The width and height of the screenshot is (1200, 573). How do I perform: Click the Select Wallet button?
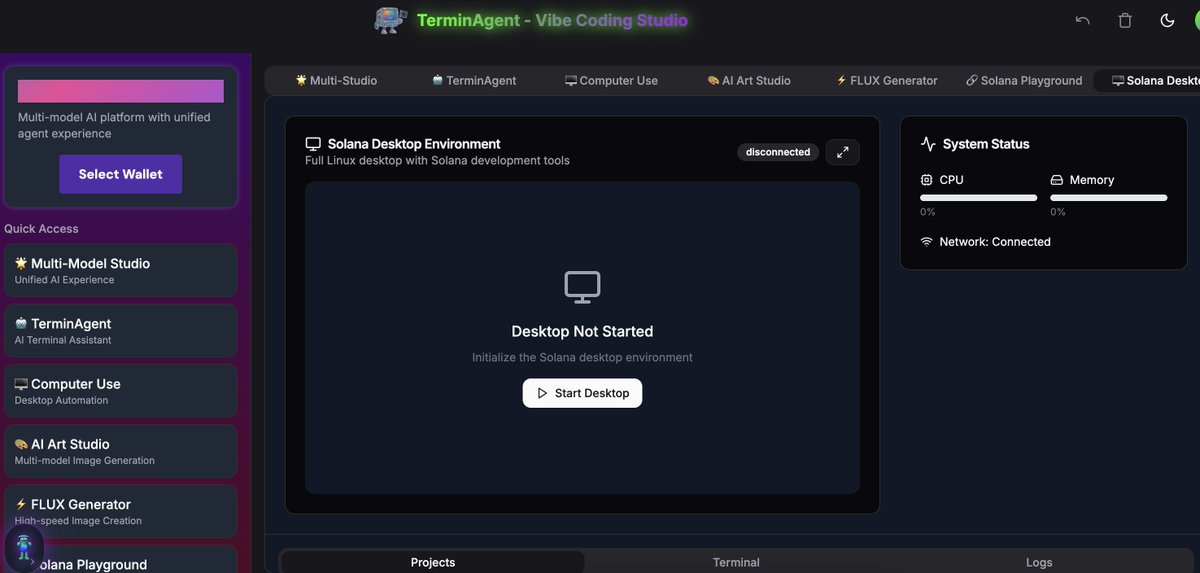[121, 174]
